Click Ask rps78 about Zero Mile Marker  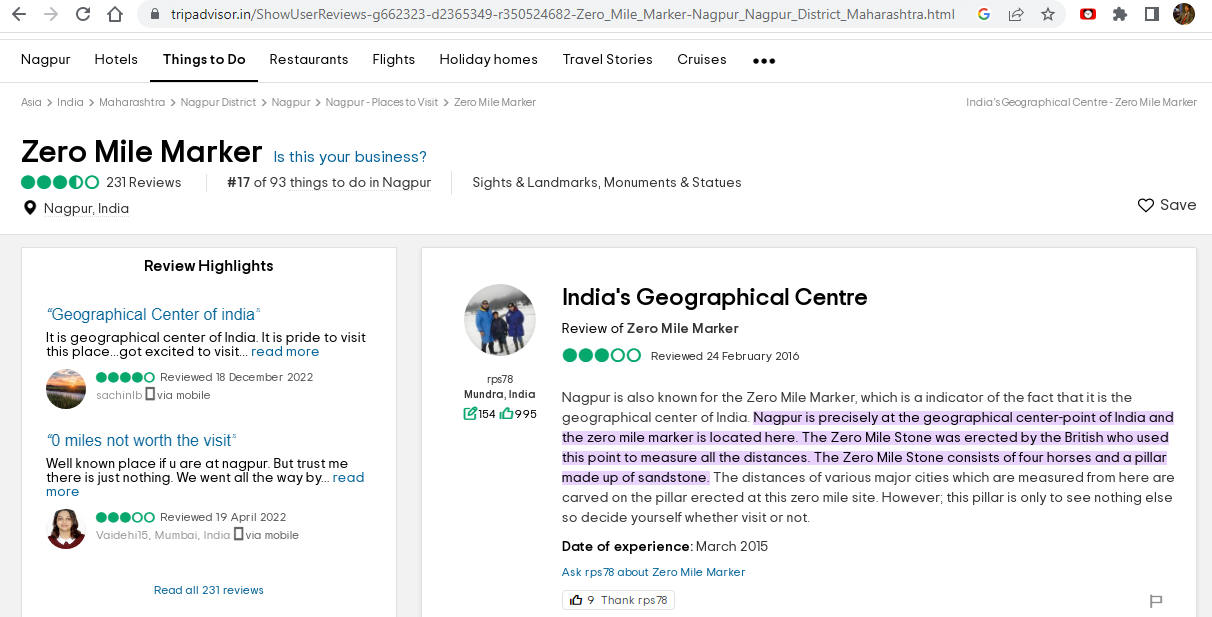tap(654, 572)
